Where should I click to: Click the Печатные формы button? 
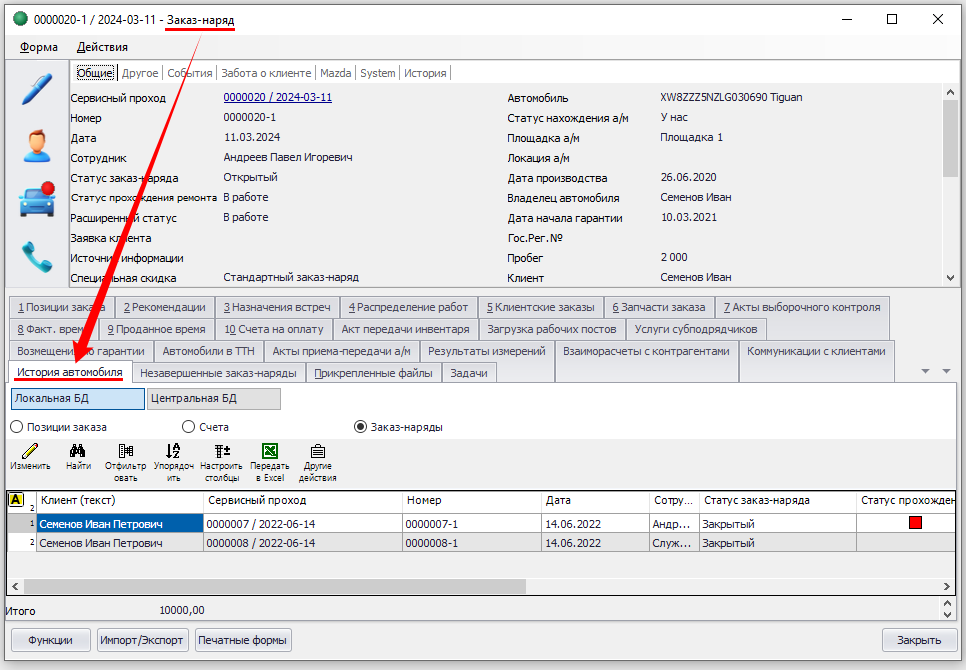tap(243, 640)
